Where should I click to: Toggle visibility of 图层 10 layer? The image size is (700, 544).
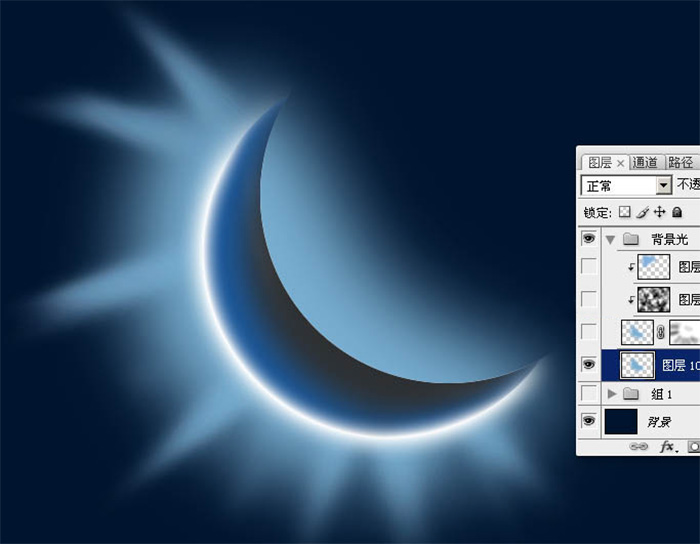[589, 364]
